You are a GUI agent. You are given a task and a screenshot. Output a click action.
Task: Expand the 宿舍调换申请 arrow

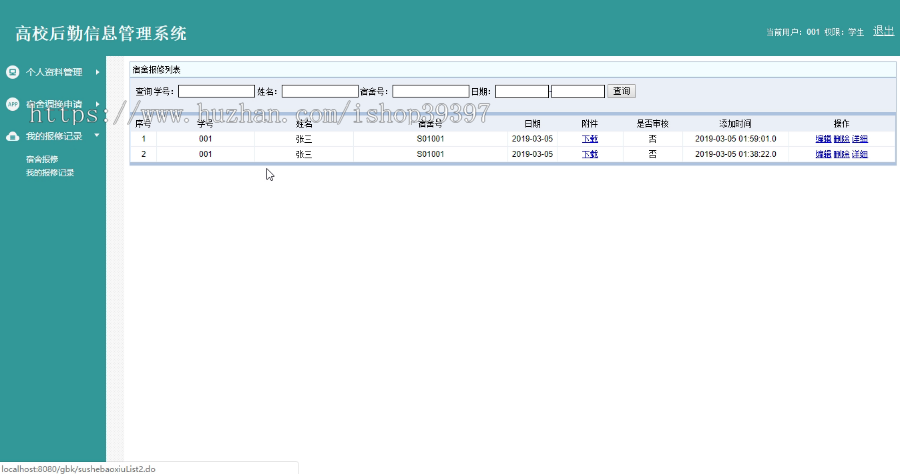pos(98,104)
